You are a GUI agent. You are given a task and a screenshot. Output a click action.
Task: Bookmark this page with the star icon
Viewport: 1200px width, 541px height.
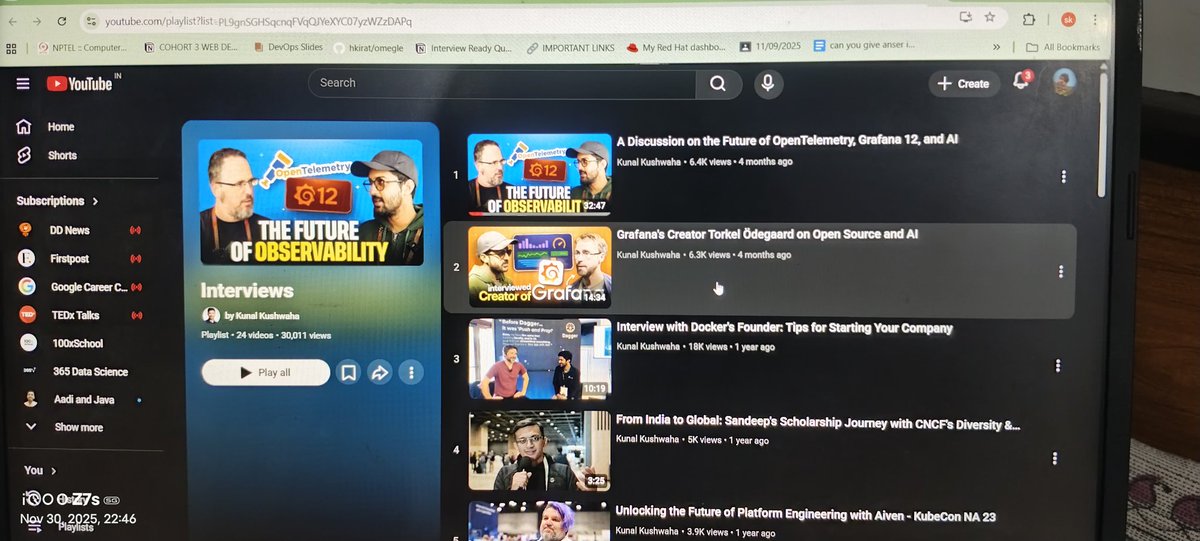[x=990, y=17]
